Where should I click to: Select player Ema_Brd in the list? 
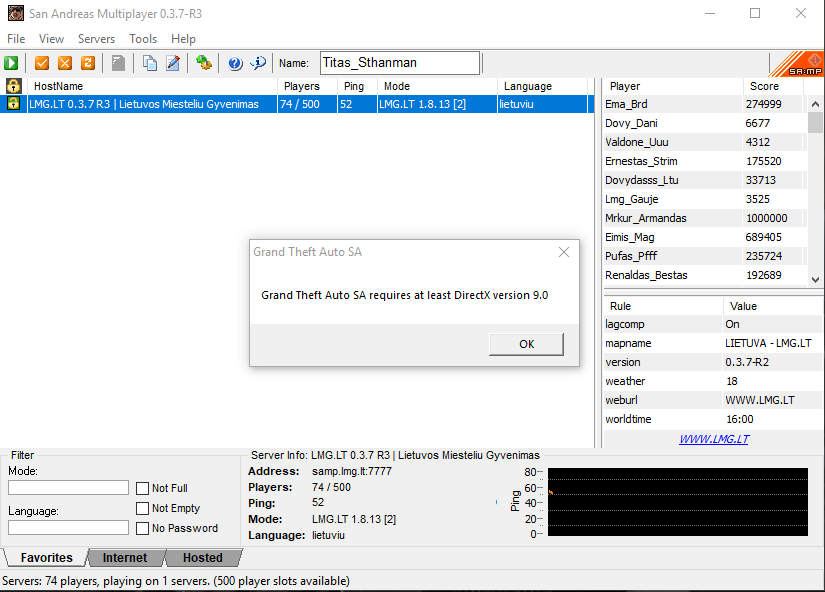pos(704,104)
